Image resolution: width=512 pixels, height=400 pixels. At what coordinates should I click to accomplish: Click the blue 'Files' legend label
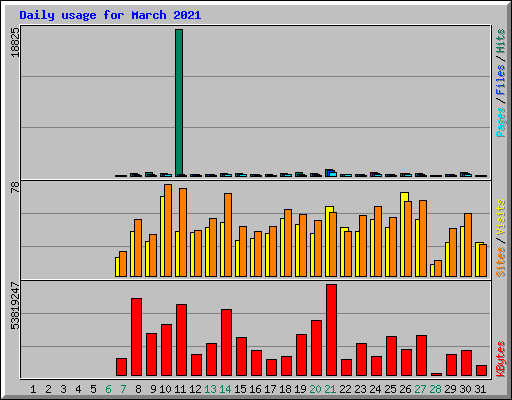500,80
